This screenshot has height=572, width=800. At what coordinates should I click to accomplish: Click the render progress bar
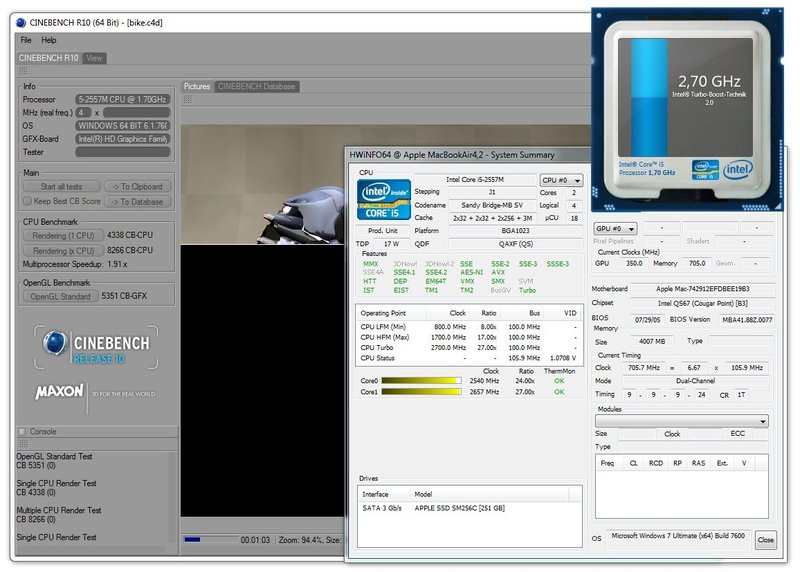tap(210, 539)
